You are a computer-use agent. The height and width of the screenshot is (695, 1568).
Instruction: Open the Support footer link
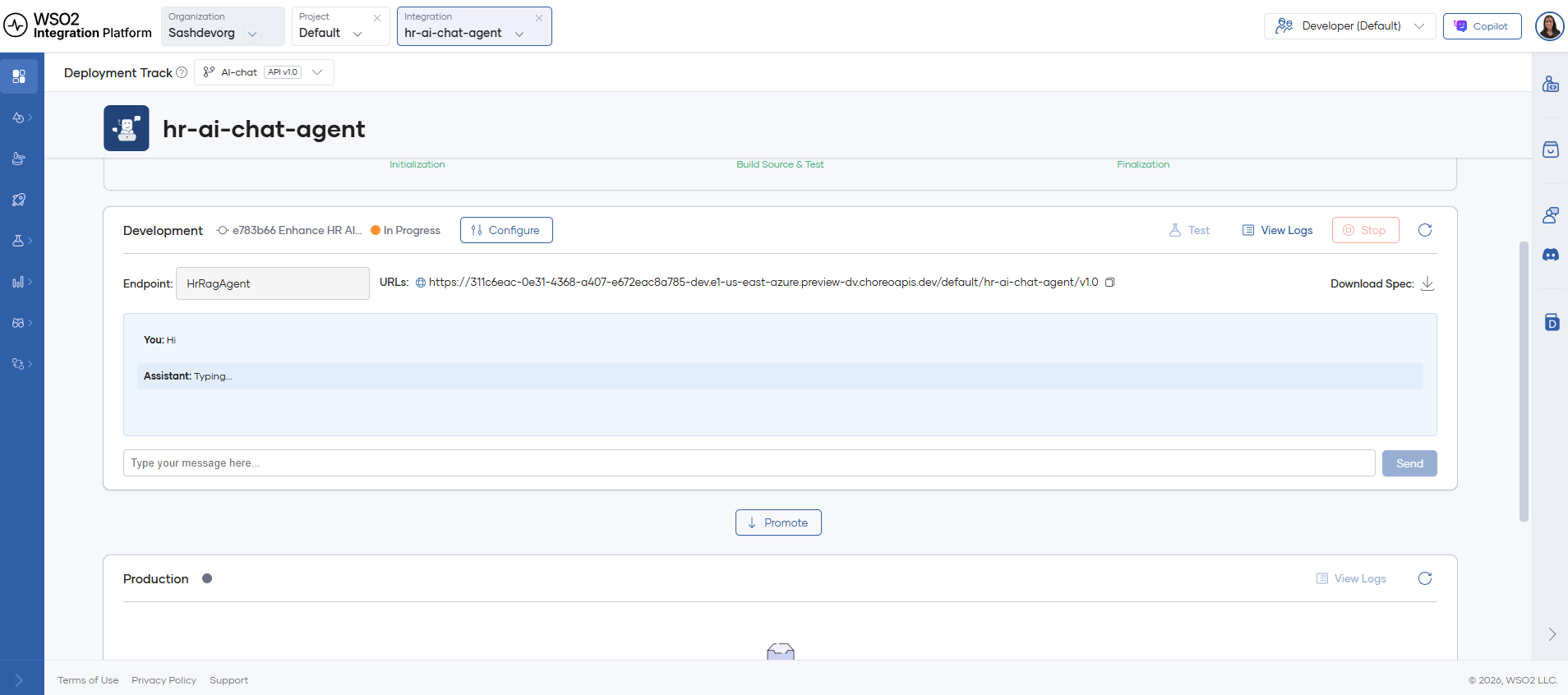pyautogui.click(x=228, y=680)
